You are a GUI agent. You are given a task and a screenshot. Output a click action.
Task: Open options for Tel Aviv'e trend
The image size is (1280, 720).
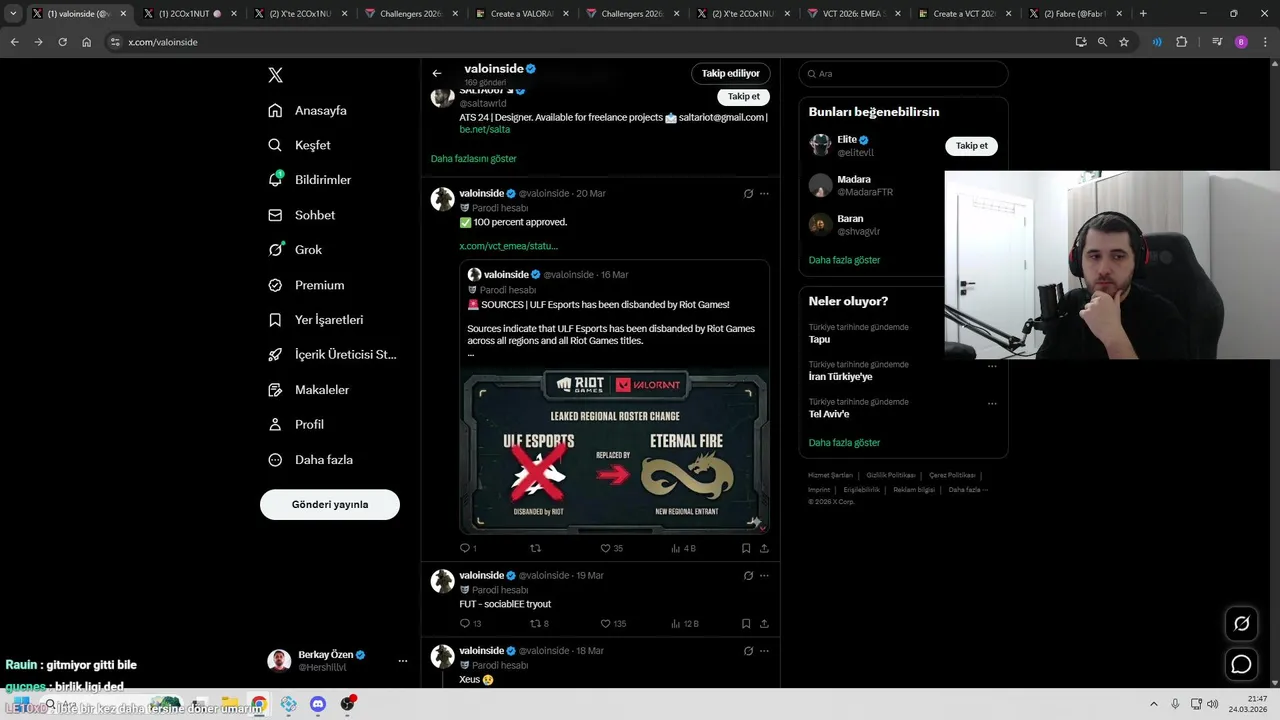tap(992, 404)
